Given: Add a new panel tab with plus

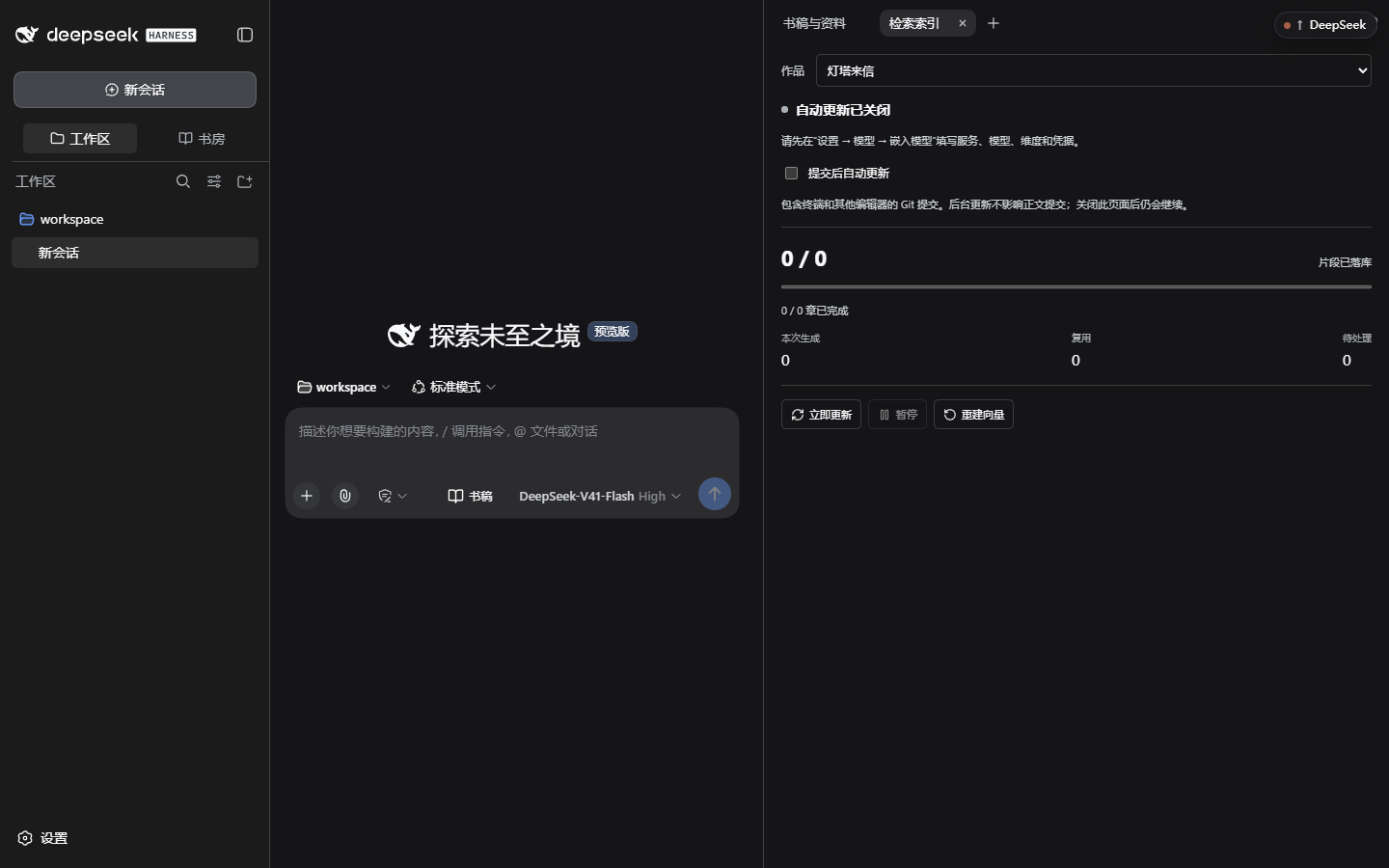Looking at the screenshot, I should tap(994, 23).
